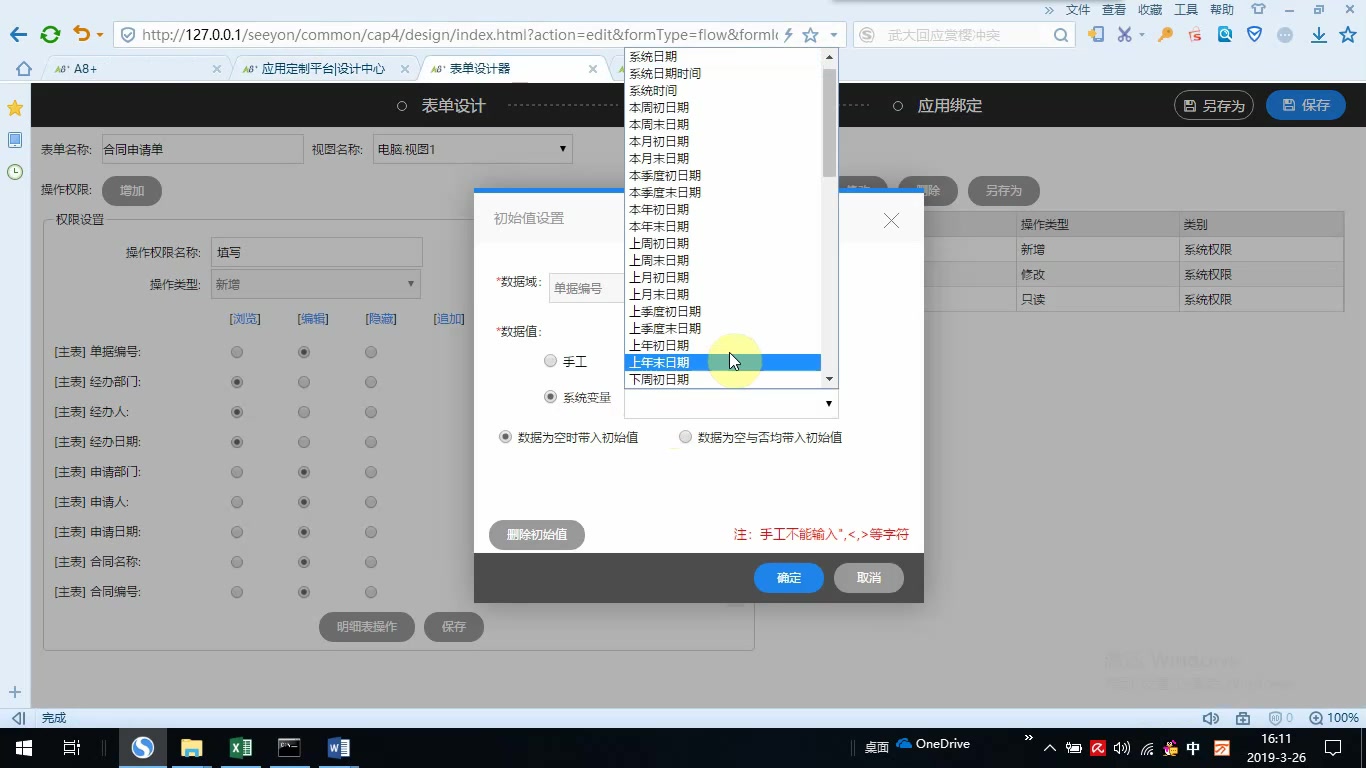This screenshot has width=1366, height=768.
Task: Select 上年末日期 in the list
Action: coord(723,362)
